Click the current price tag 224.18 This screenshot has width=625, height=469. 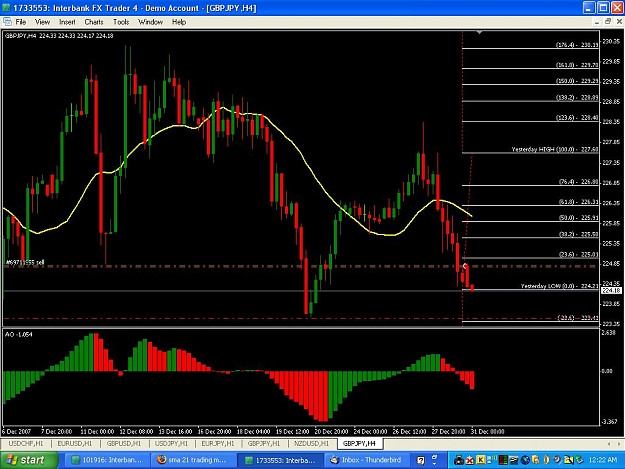tap(611, 290)
